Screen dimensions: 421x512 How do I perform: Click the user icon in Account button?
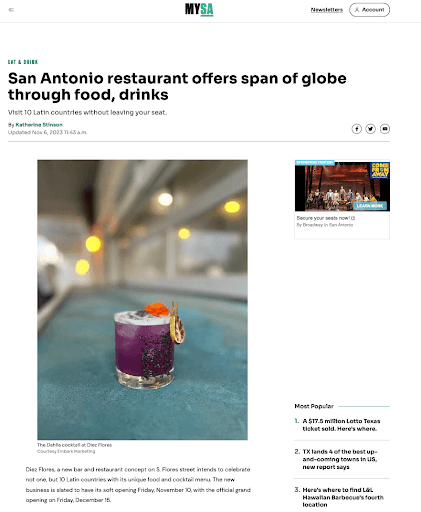tap(357, 10)
